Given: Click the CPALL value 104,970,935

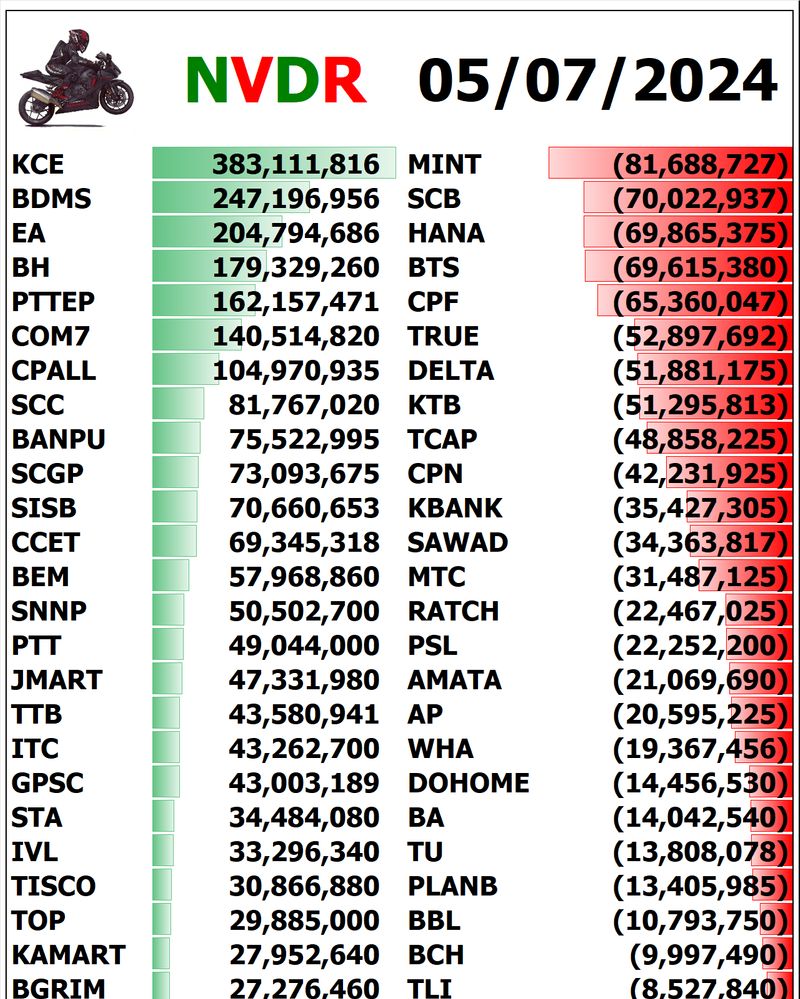Looking at the screenshot, I should 295,371.
